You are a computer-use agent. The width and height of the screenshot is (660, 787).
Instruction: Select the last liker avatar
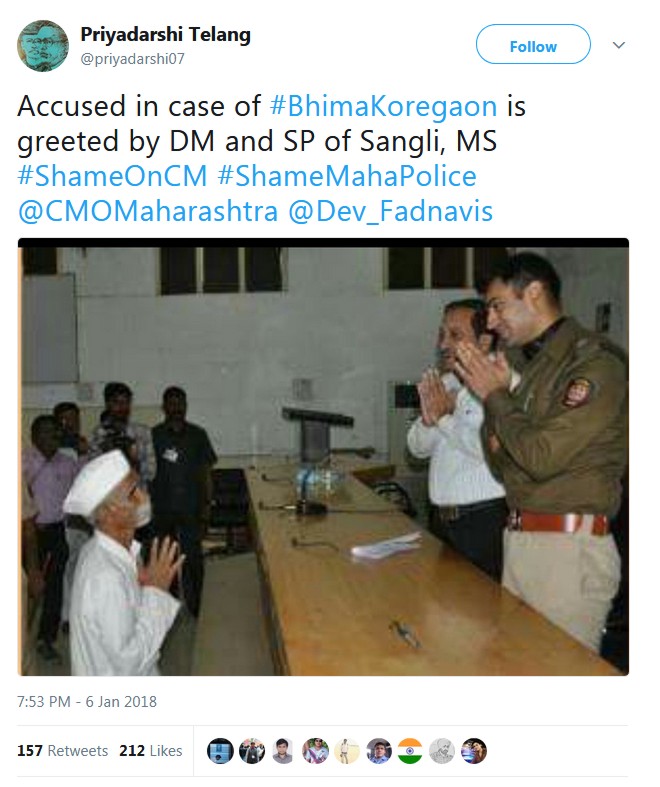coord(474,751)
